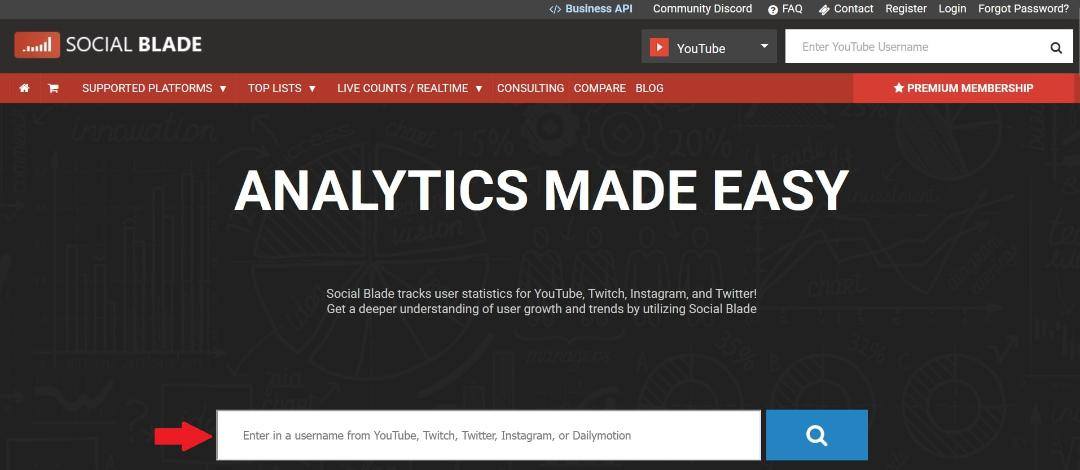This screenshot has height=470, width=1080.
Task: Open the Business API link
Action: (x=590, y=9)
